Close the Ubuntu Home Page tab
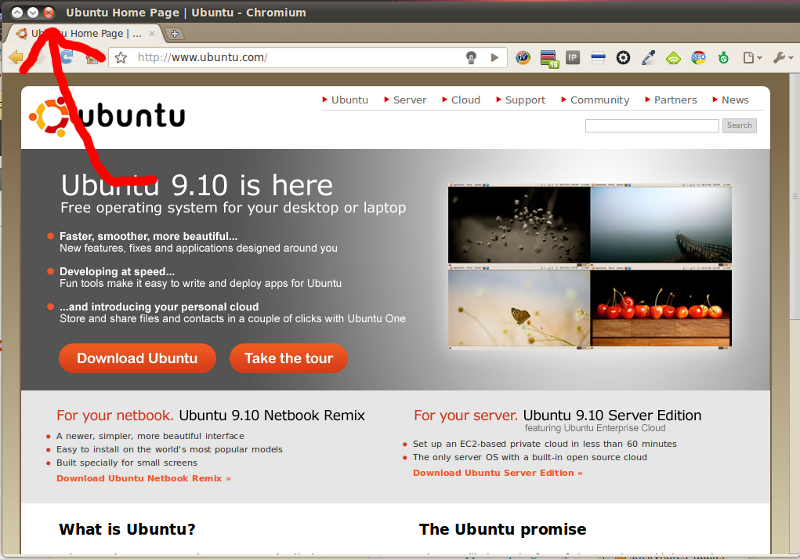 (x=152, y=34)
